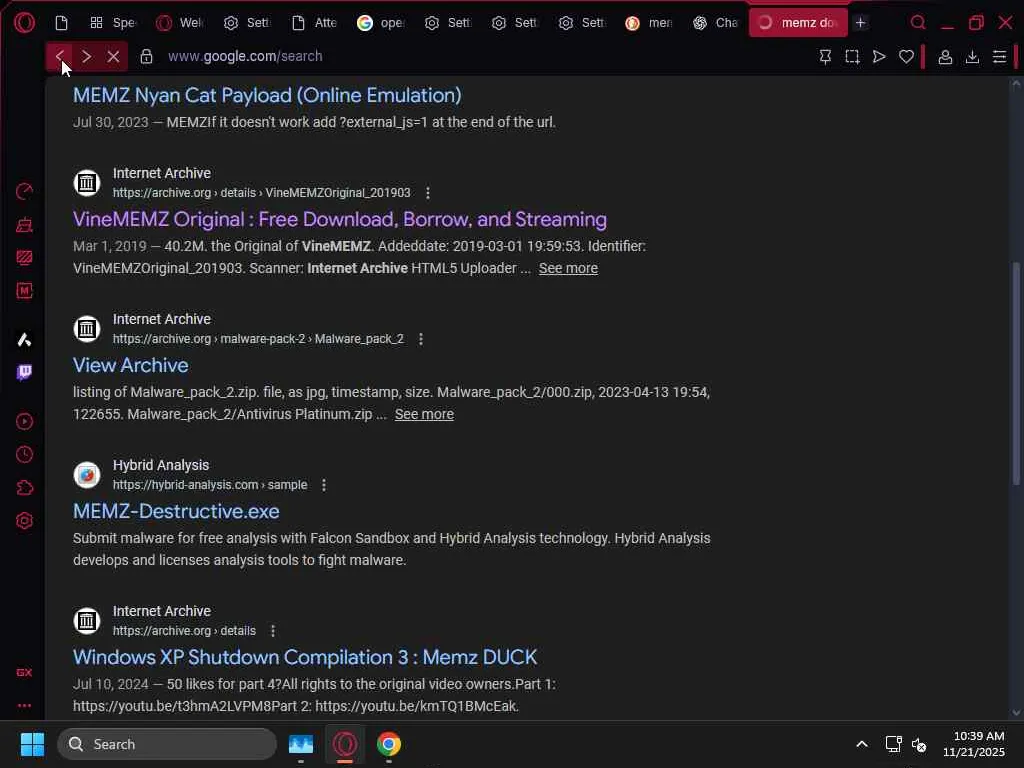
Task: Open Windows XP Shutdown Compilation 3 link
Action: tap(305, 657)
